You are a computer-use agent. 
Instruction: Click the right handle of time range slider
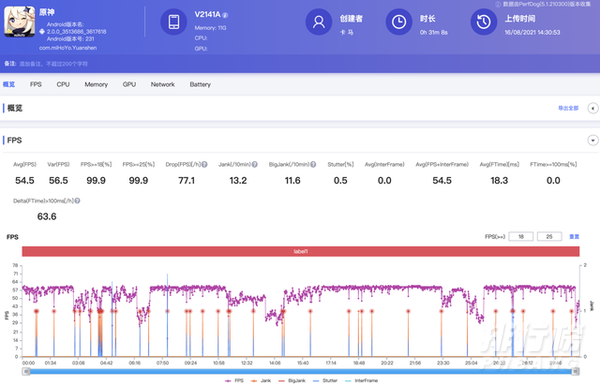[x=575, y=371]
